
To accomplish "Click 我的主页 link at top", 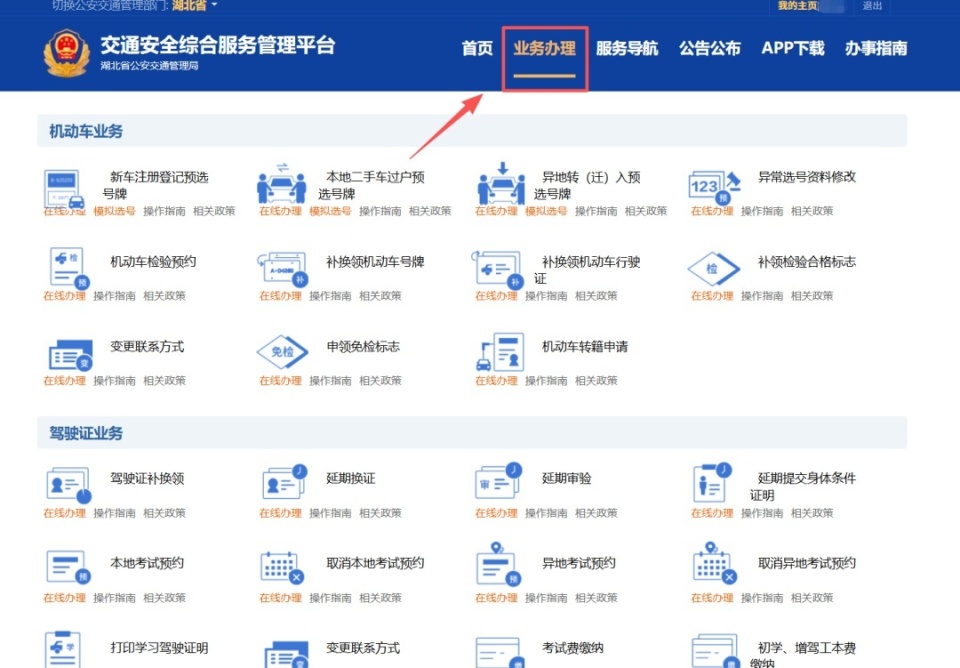I will [797, 6].
